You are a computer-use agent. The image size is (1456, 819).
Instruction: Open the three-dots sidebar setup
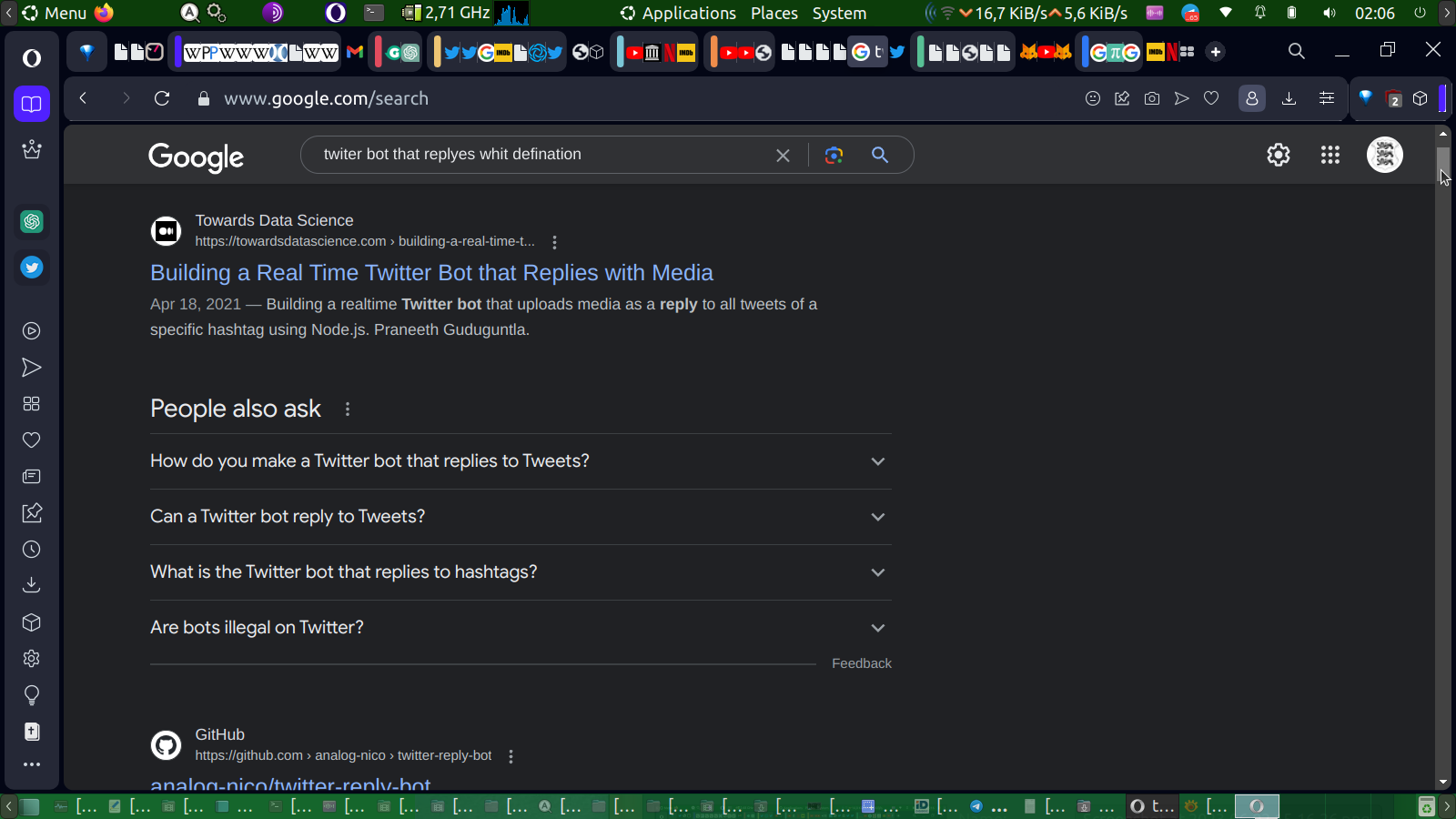pos(32,764)
